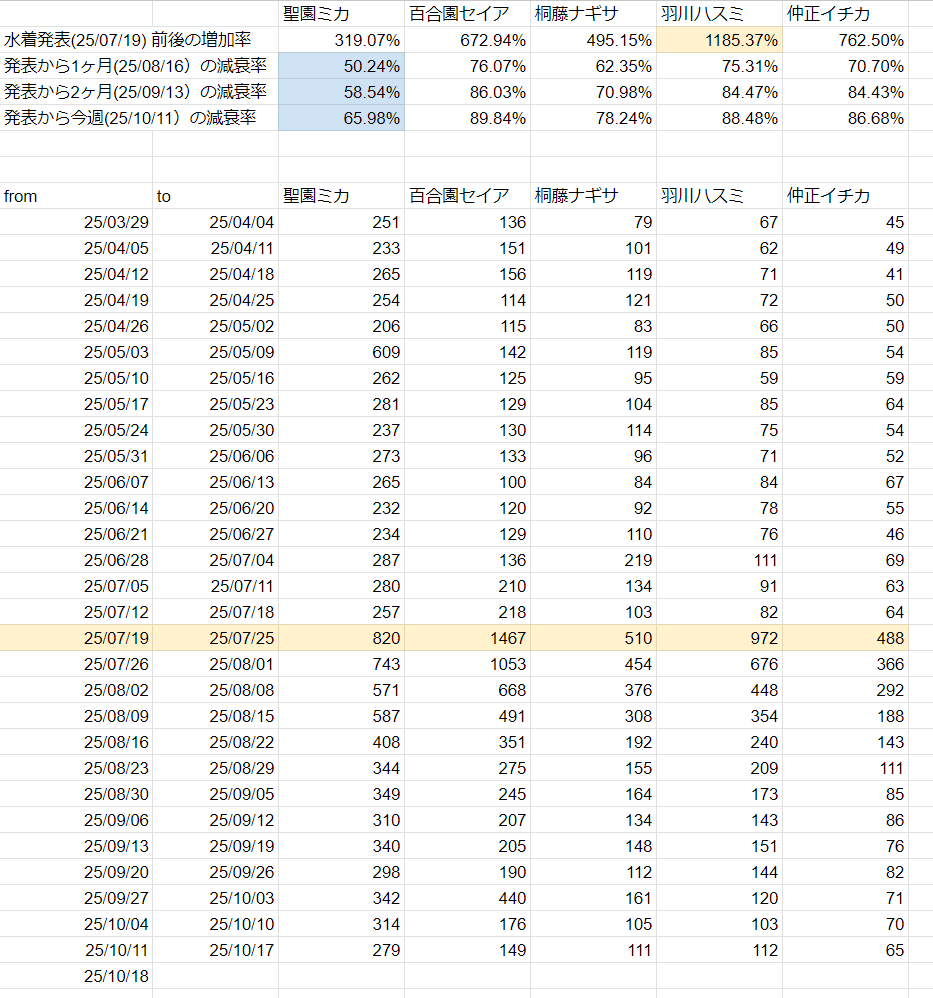
Task: Click the "from" column header cell
Action: pos(76,196)
